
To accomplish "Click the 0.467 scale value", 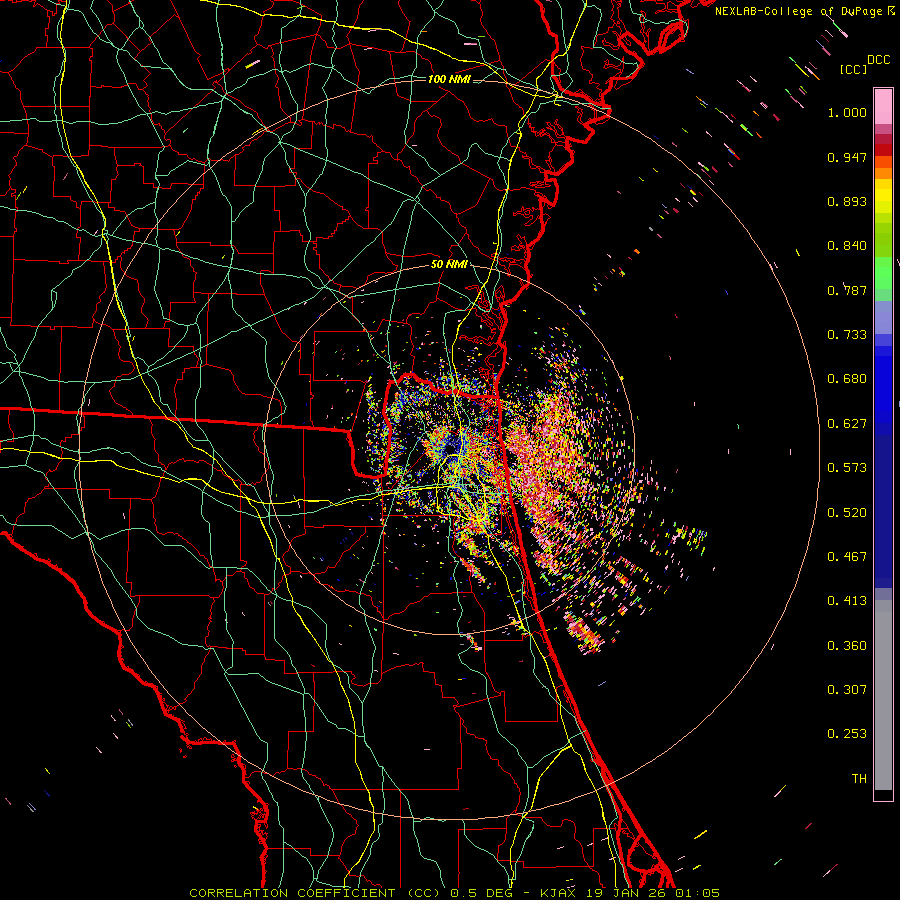I will point(847,557).
